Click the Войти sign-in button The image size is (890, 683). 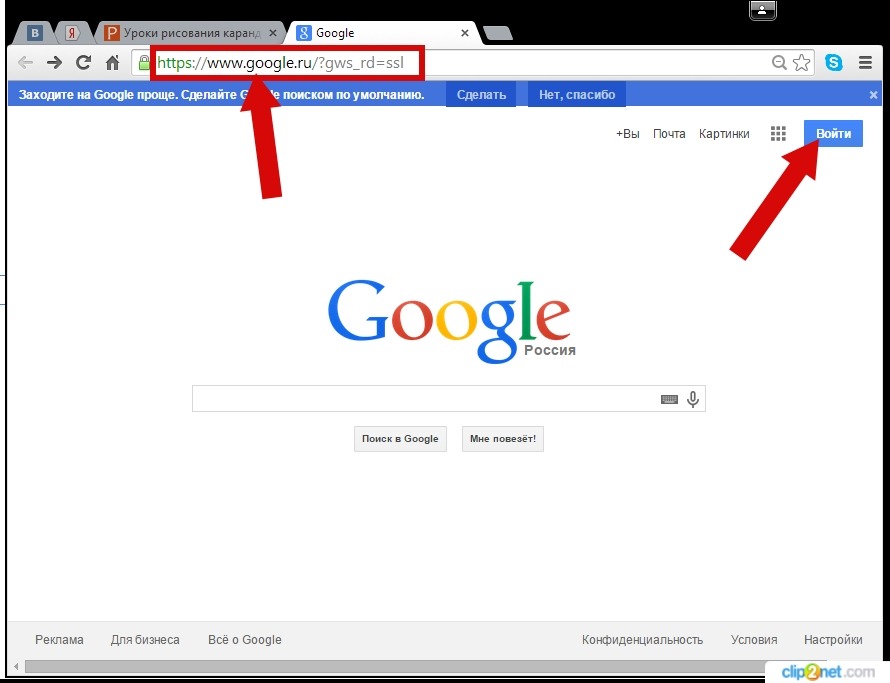coord(833,133)
